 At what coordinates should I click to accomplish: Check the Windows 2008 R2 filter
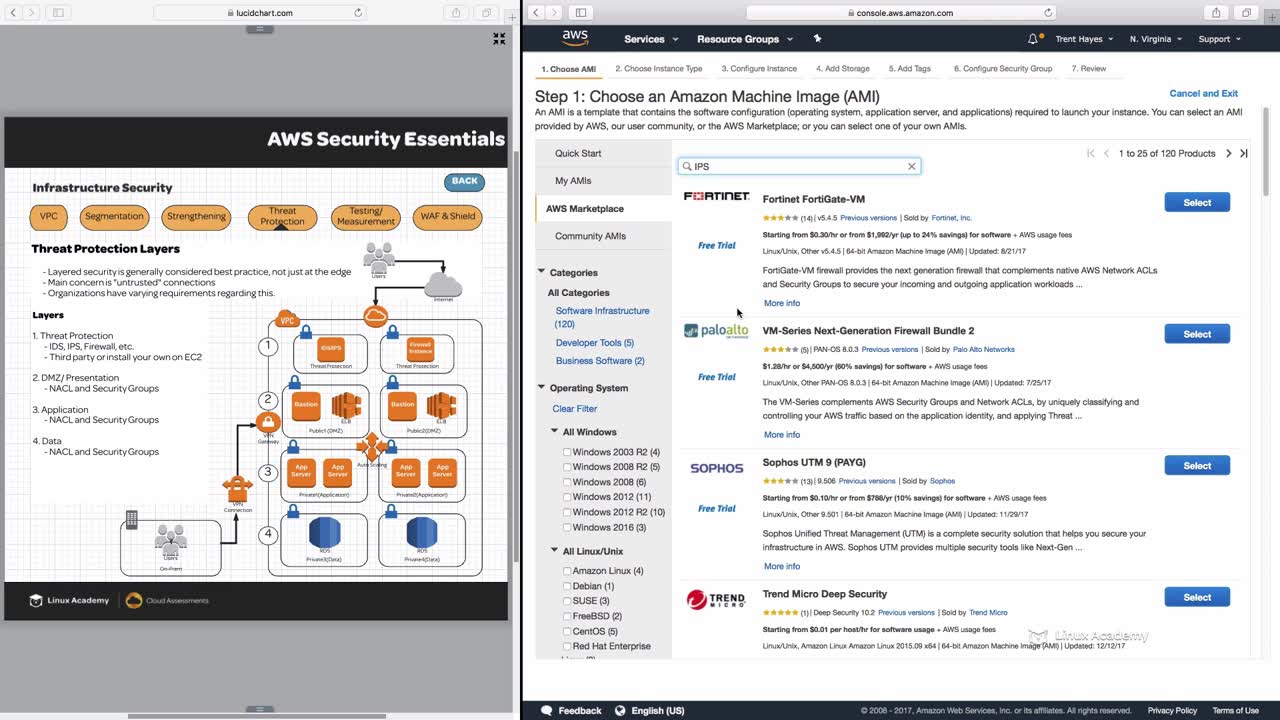pos(567,467)
